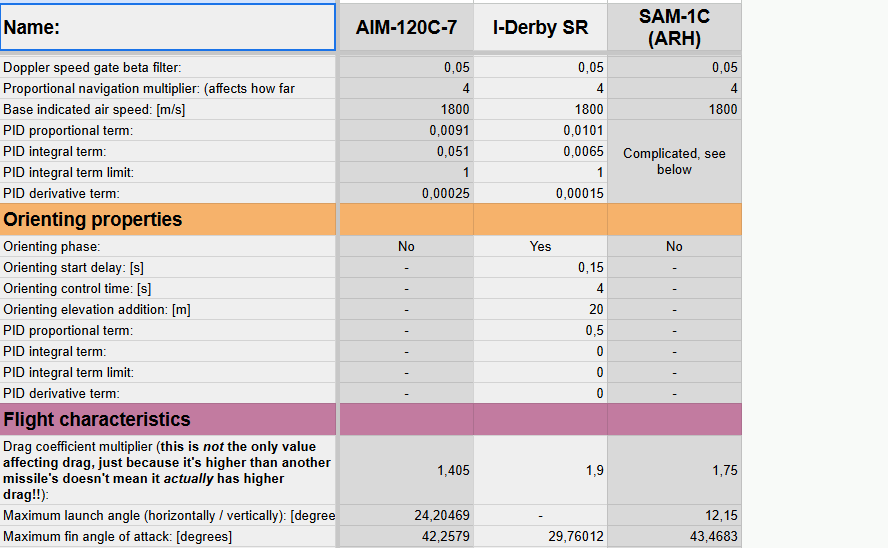The width and height of the screenshot is (888, 548).
Task: Click SAM-1C base air speed 1800
Action: click(674, 109)
